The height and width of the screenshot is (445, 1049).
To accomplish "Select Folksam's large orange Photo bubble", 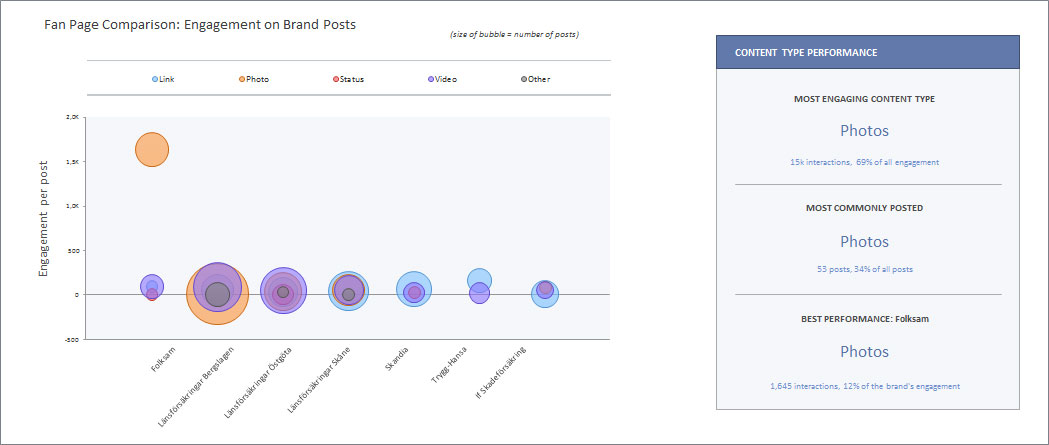I will 151,150.
